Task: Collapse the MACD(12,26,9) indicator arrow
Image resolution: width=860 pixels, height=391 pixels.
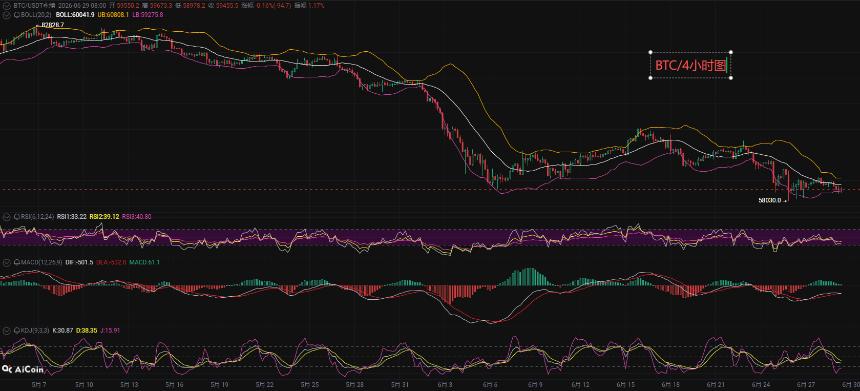Action: click(7, 262)
